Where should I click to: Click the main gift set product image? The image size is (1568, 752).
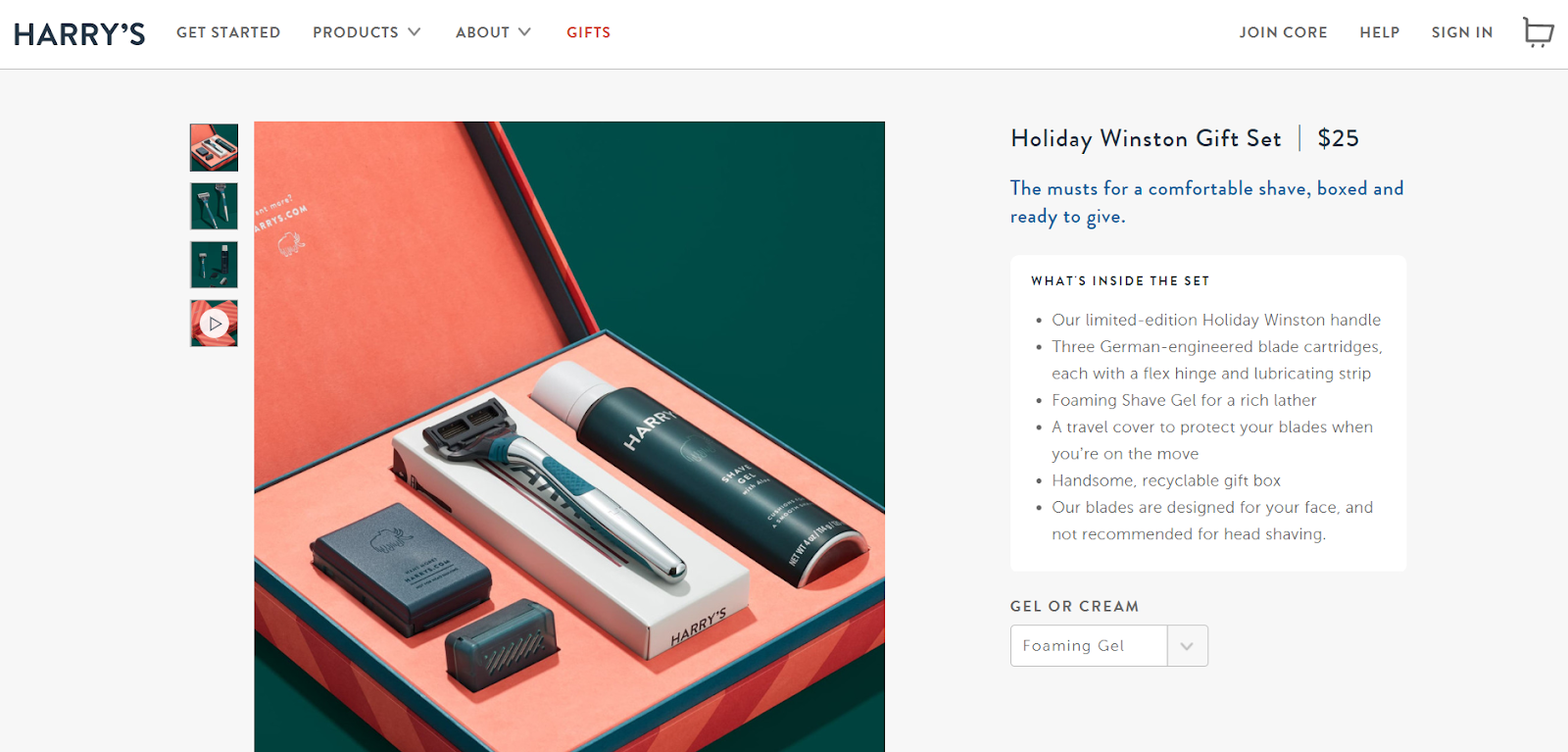click(x=569, y=436)
